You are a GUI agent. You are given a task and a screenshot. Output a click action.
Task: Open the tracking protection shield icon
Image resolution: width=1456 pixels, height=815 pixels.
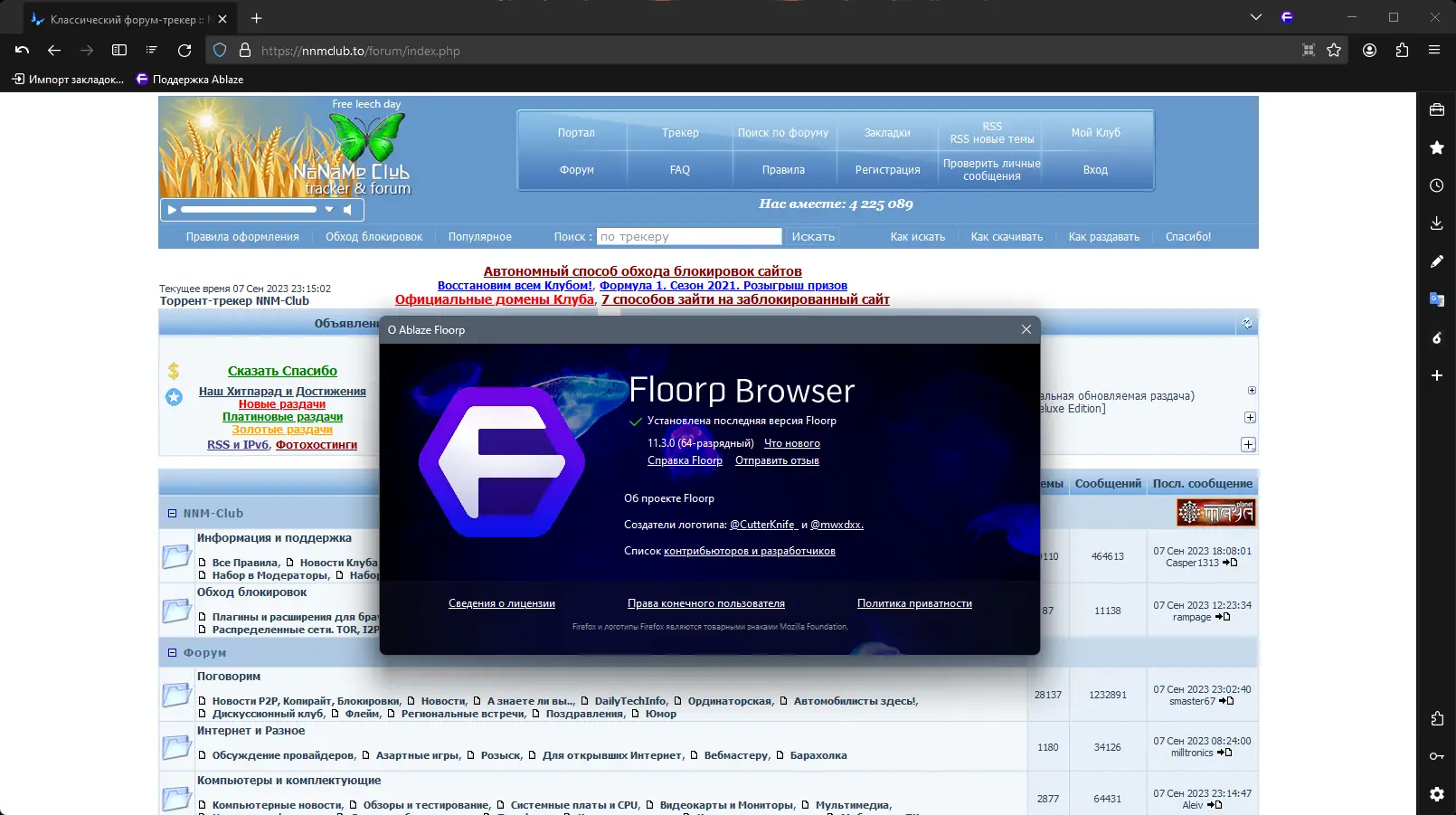220,51
